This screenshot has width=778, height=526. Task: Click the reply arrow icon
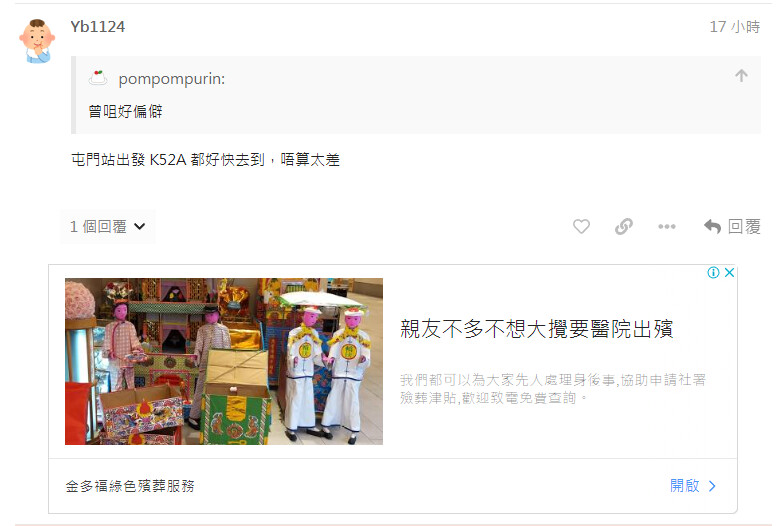(x=713, y=227)
